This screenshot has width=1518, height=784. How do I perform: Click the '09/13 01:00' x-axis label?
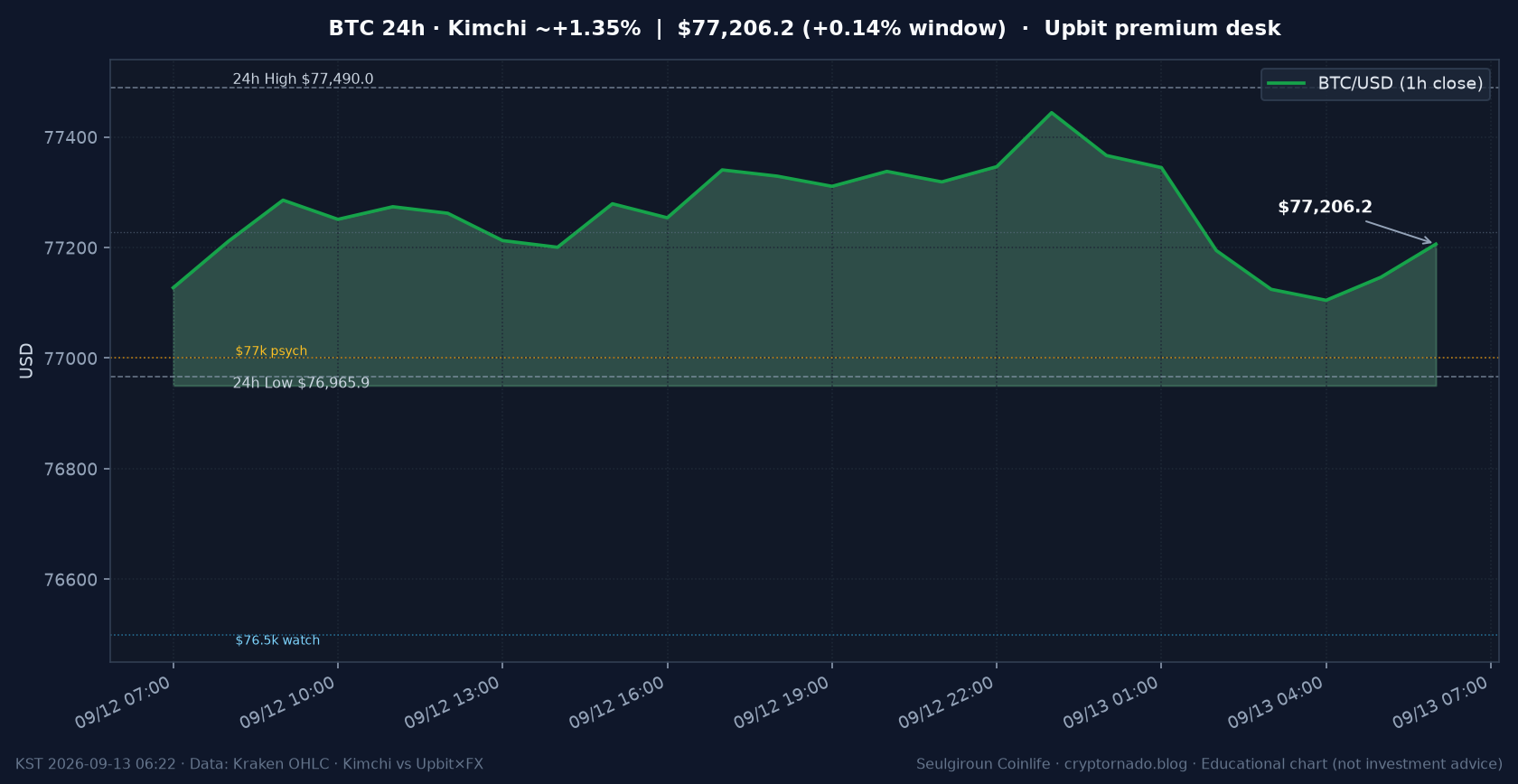(1110, 703)
